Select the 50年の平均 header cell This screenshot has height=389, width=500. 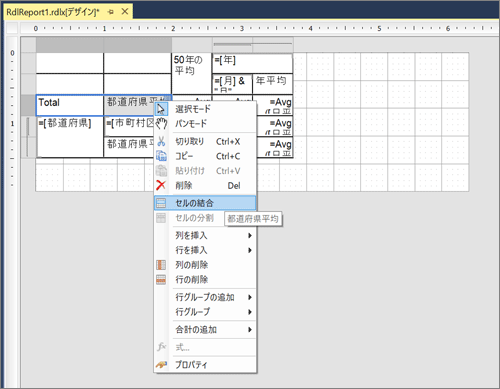[192, 73]
